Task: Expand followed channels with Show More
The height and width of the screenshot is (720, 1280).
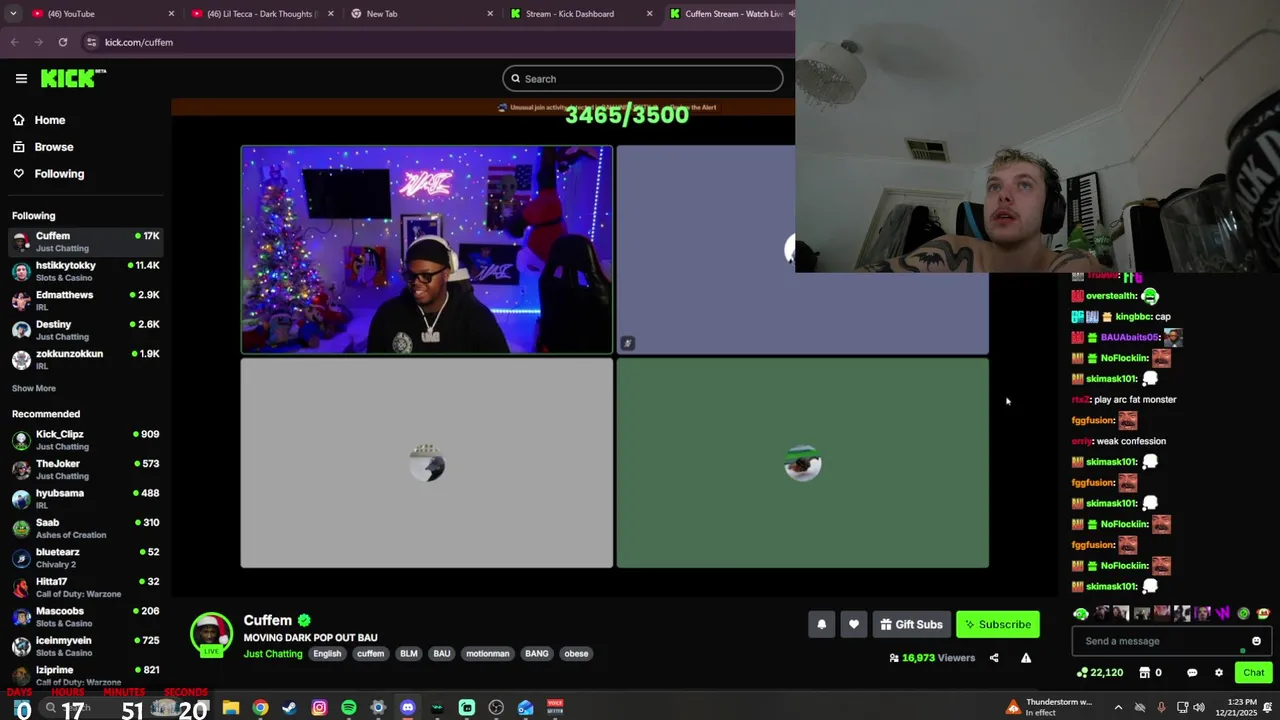Action: pos(34,388)
